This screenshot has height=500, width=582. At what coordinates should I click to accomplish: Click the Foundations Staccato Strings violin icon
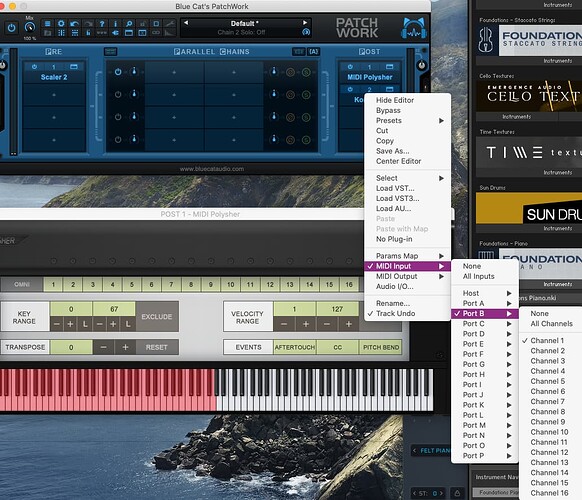pos(486,41)
